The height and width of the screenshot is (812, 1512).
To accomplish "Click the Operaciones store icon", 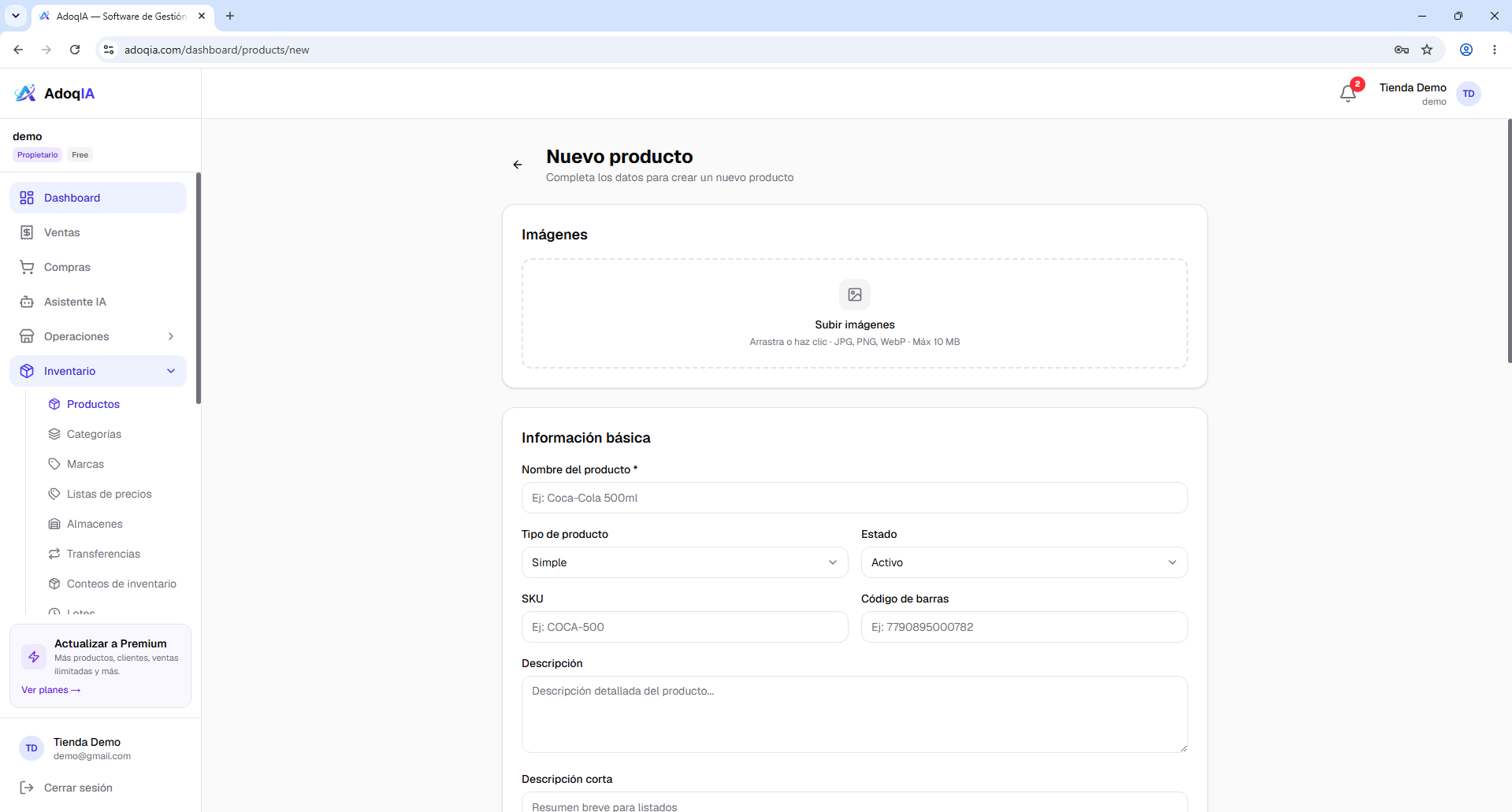I will tap(27, 336).
